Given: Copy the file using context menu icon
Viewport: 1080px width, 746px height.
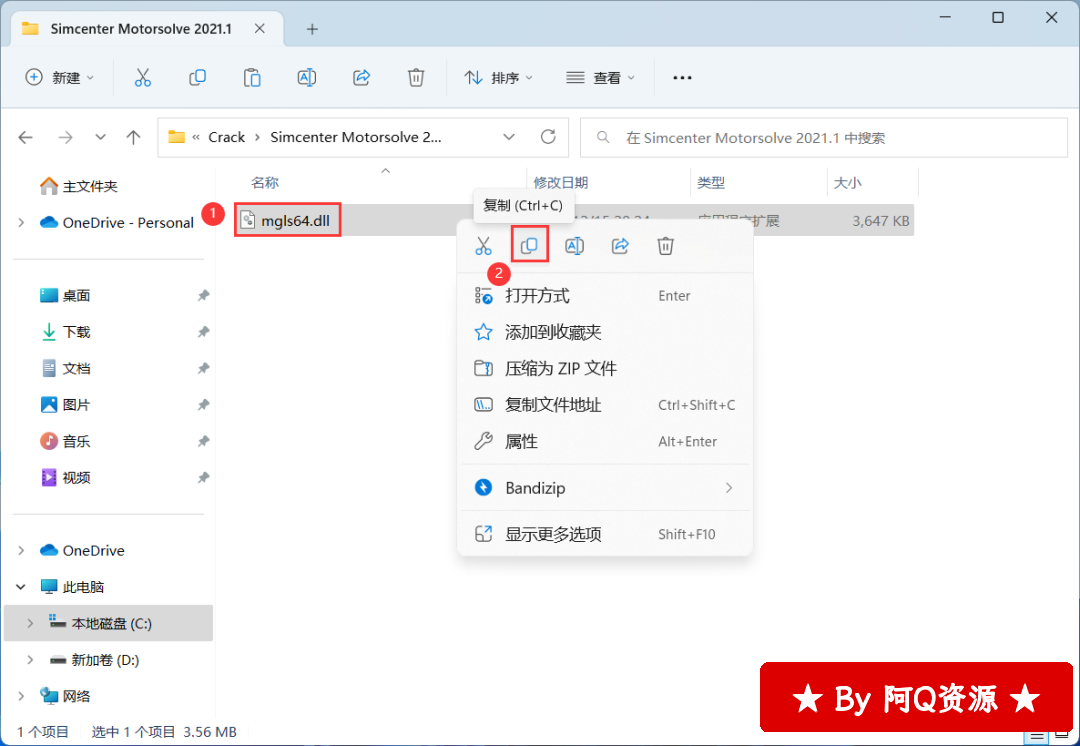Looking at the screenshot, I should tap(529, 245).
